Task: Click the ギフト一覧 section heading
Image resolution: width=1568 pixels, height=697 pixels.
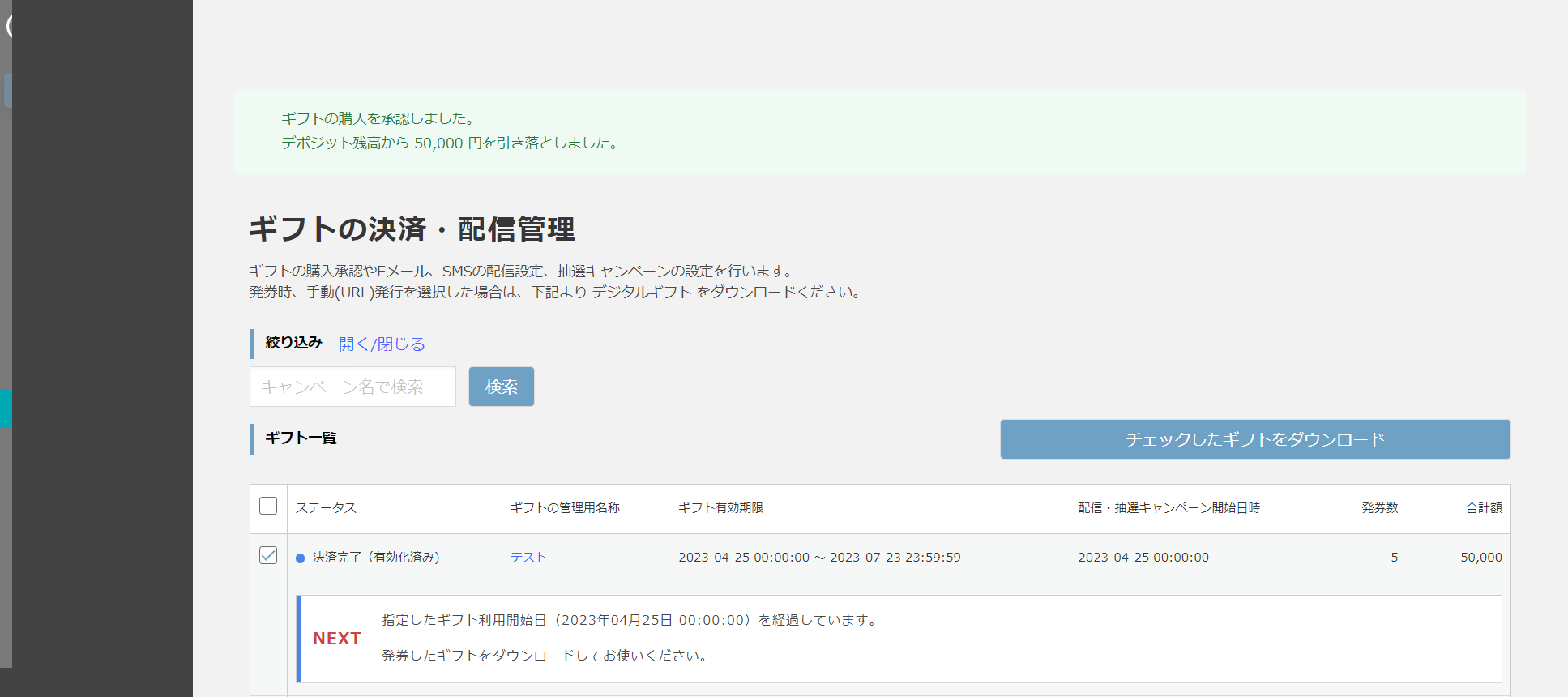Action: coord(301,438)
